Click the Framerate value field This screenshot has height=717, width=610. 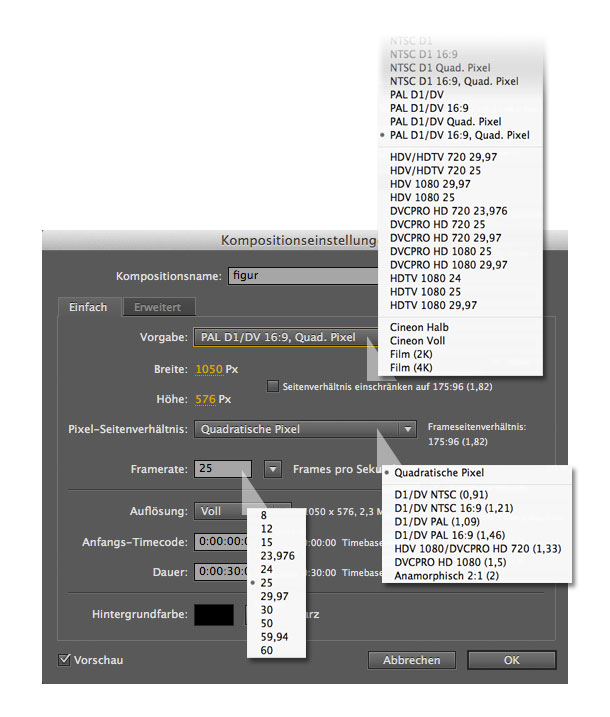click(x=222, y=468)
